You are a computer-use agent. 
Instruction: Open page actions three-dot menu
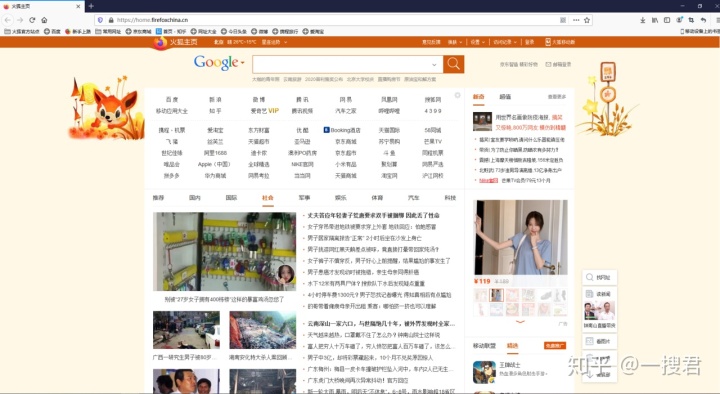576,20
